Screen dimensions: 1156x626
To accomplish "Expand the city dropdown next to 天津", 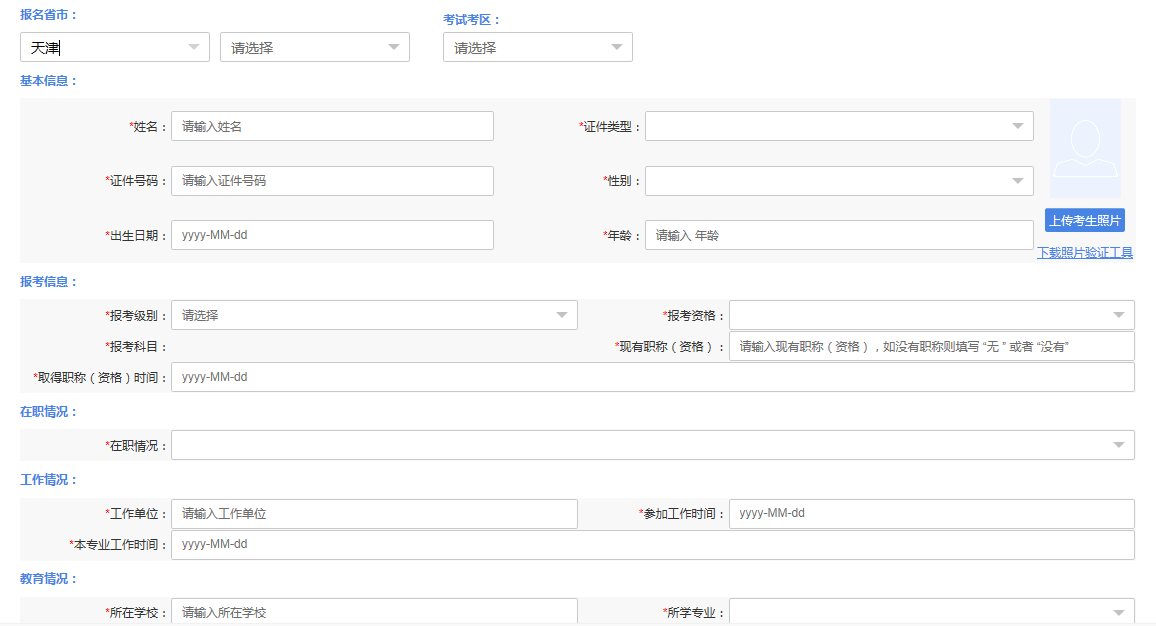I will (x=315, y=47).
